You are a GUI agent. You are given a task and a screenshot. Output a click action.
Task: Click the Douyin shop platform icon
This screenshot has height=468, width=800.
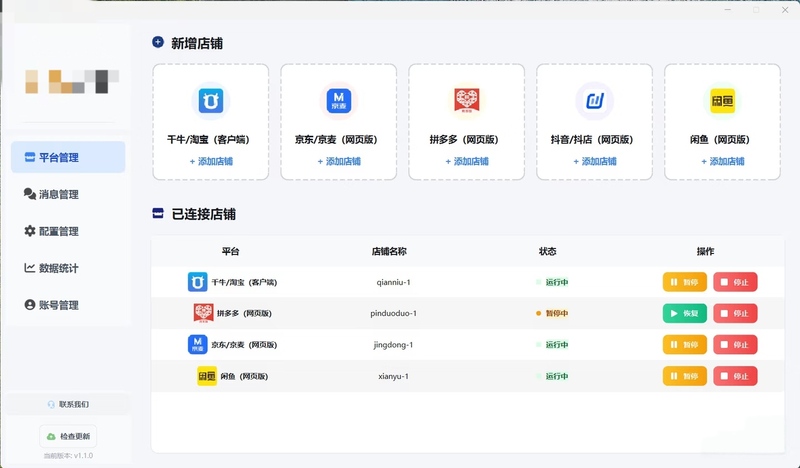click(x=594, y=101)
